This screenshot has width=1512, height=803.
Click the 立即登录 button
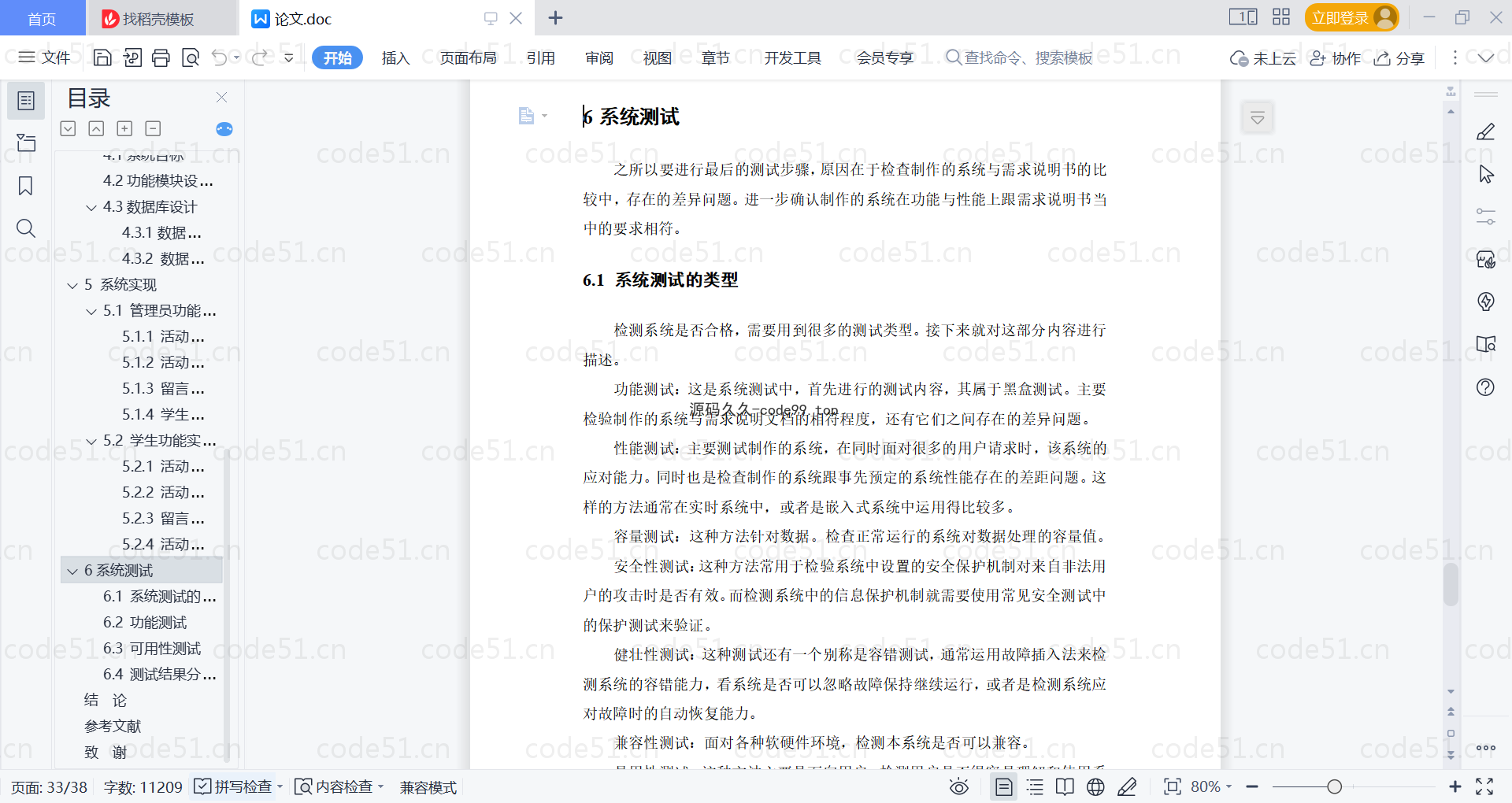click(1351, 17)
